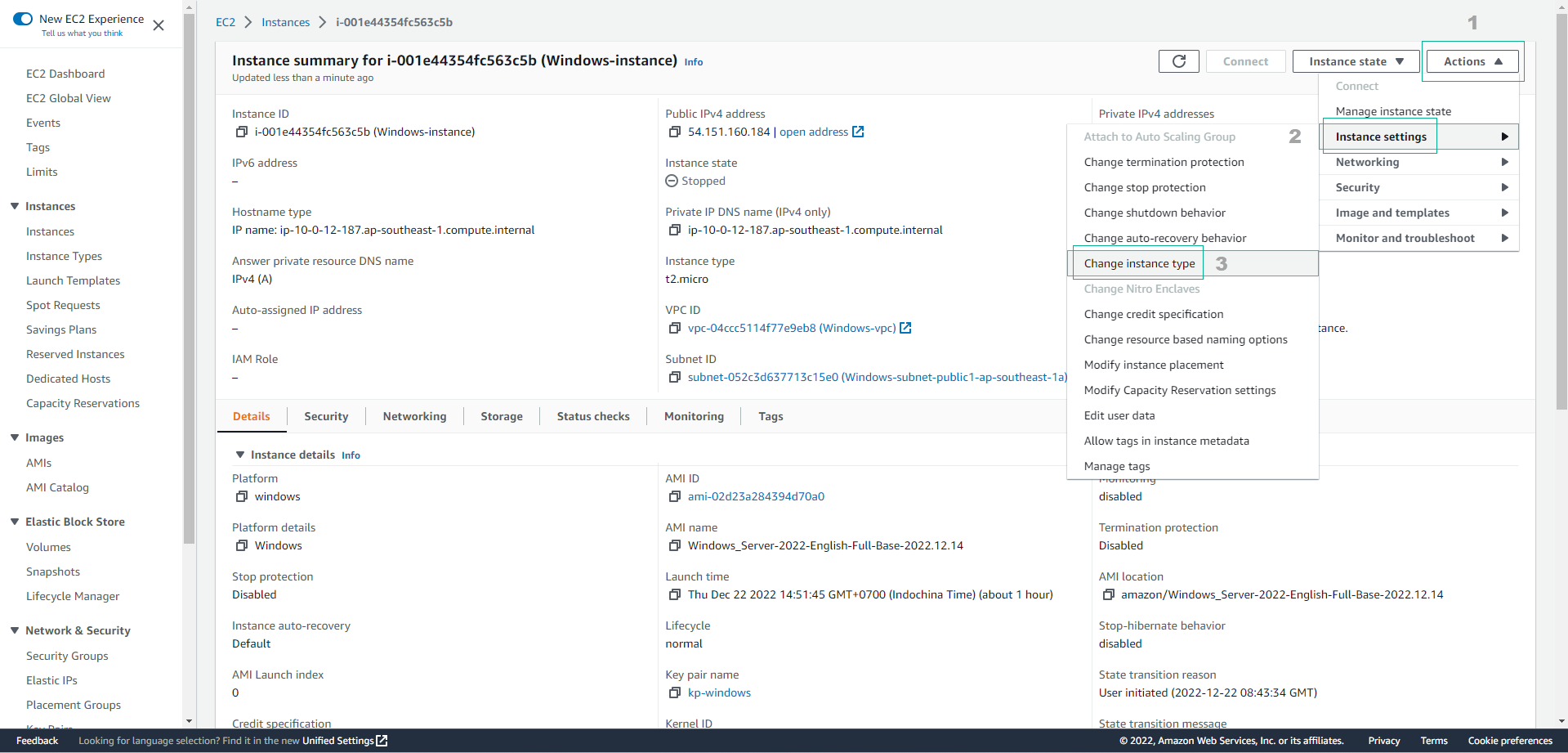
Task: Open Security Groups in sidebar
Action: pos(67,656)
